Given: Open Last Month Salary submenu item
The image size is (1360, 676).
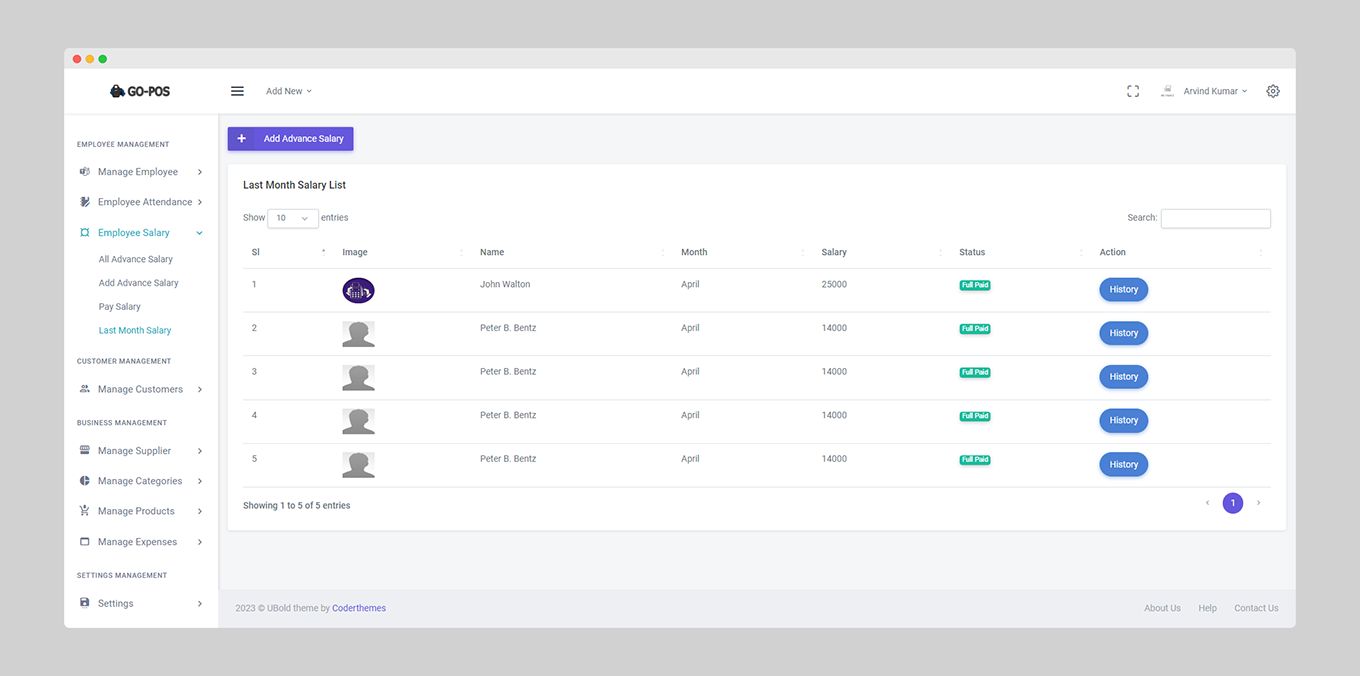Looking at the screenshot, I should [135, 330].
